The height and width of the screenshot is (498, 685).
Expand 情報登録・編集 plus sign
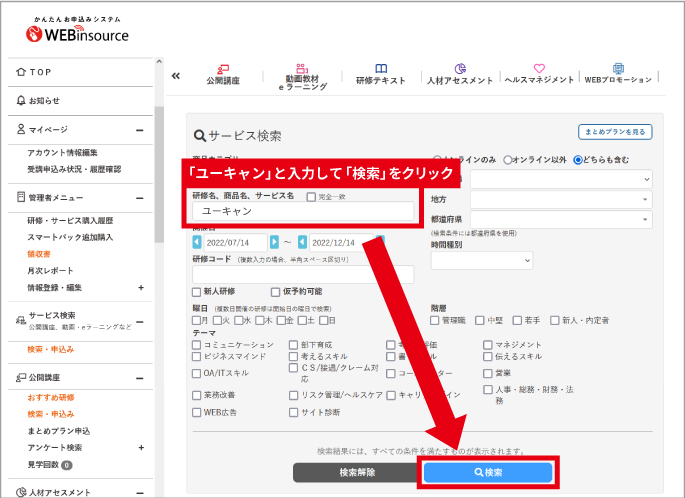coord(141,287)
